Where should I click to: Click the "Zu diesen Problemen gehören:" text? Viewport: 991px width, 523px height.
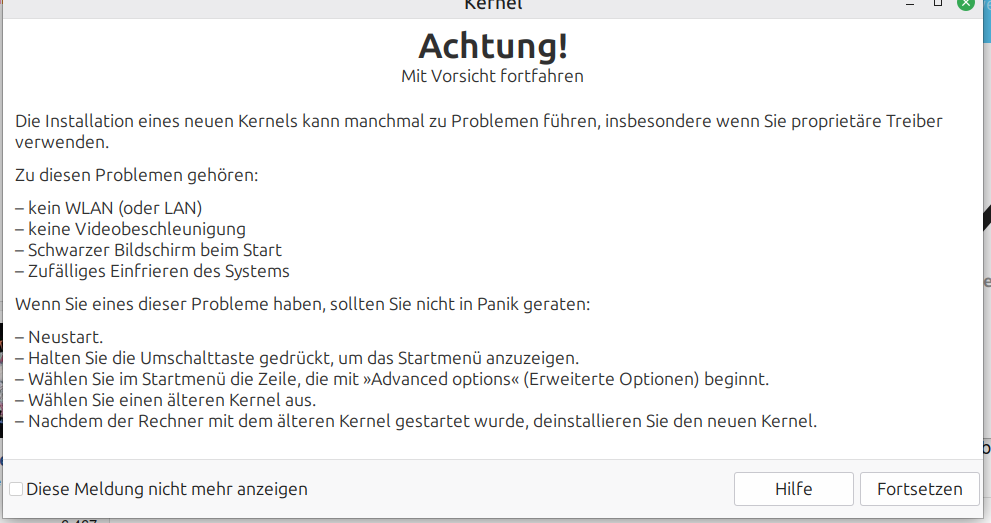coord(137,175)
